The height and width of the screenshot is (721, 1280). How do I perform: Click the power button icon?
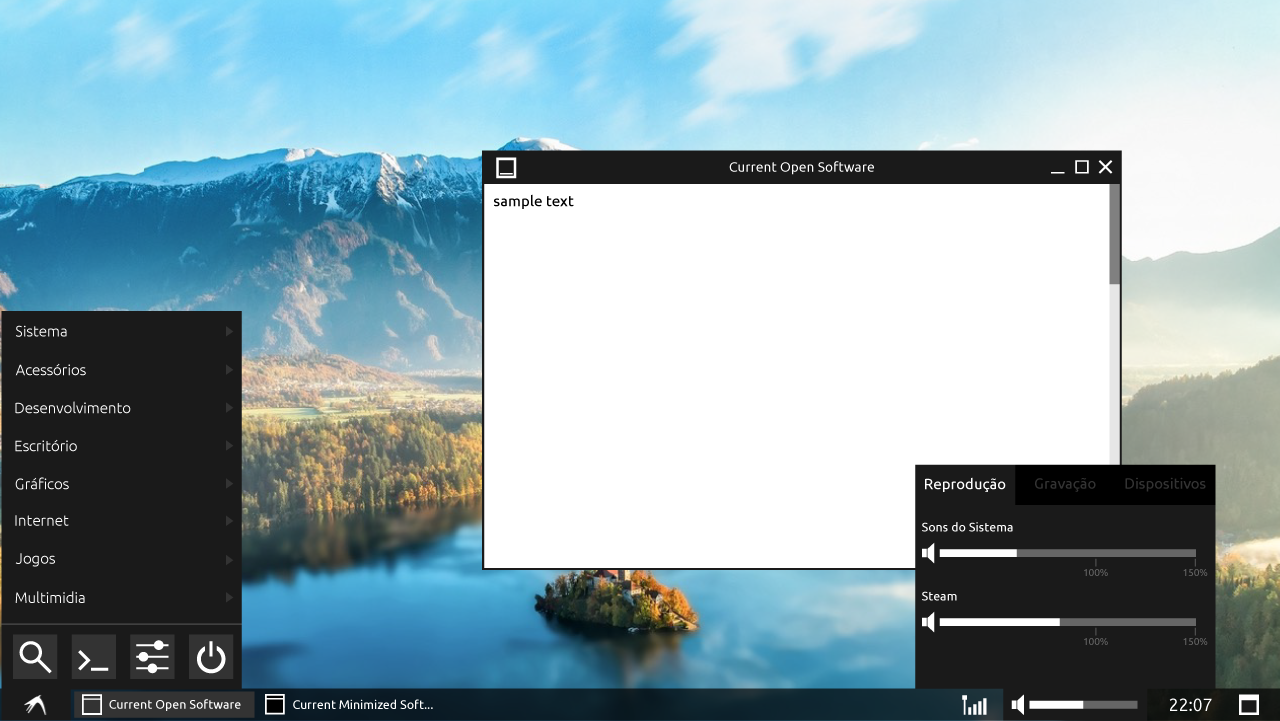pos(211,657)
